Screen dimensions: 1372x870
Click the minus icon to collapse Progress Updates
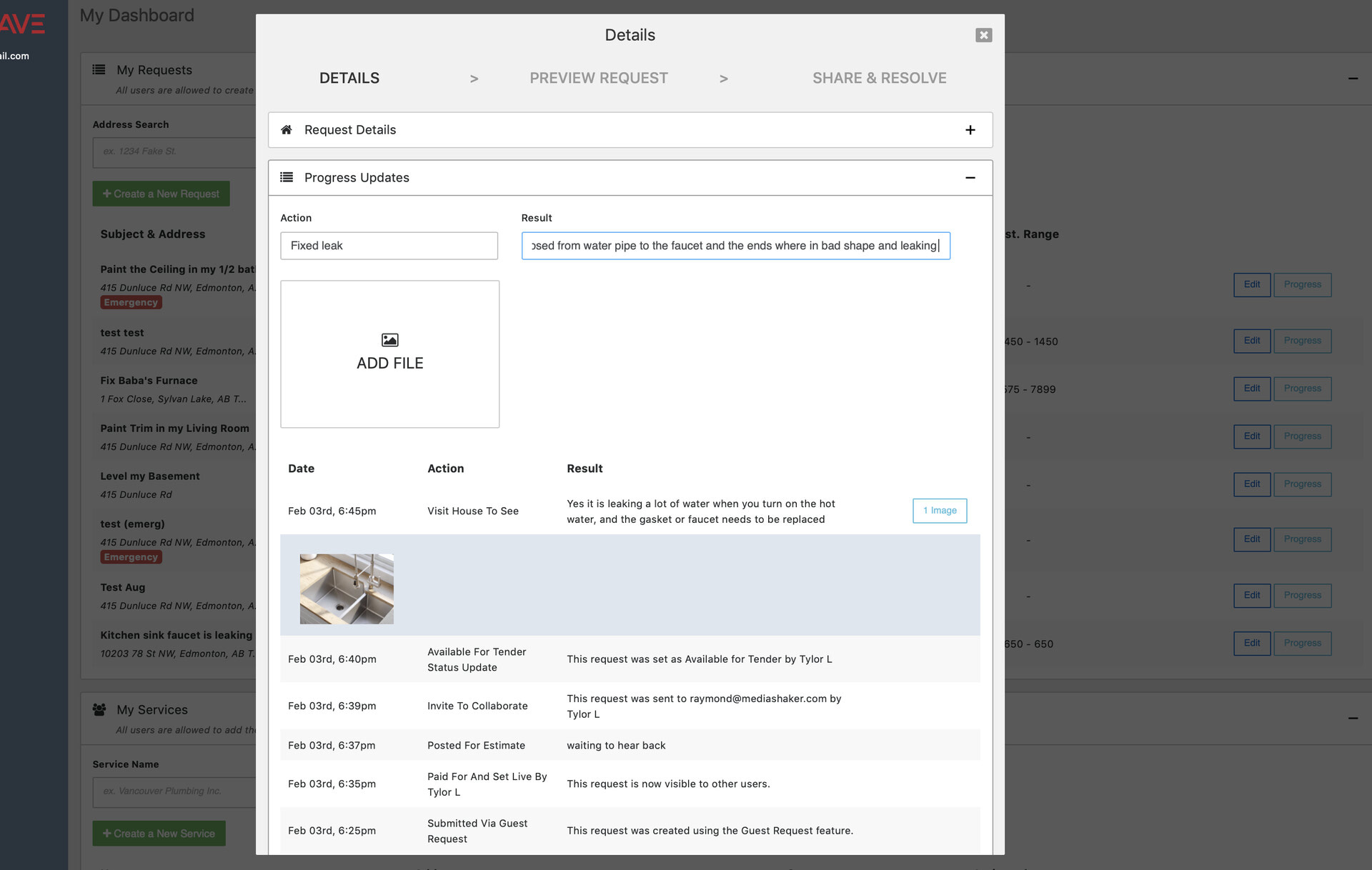point(969,178)
